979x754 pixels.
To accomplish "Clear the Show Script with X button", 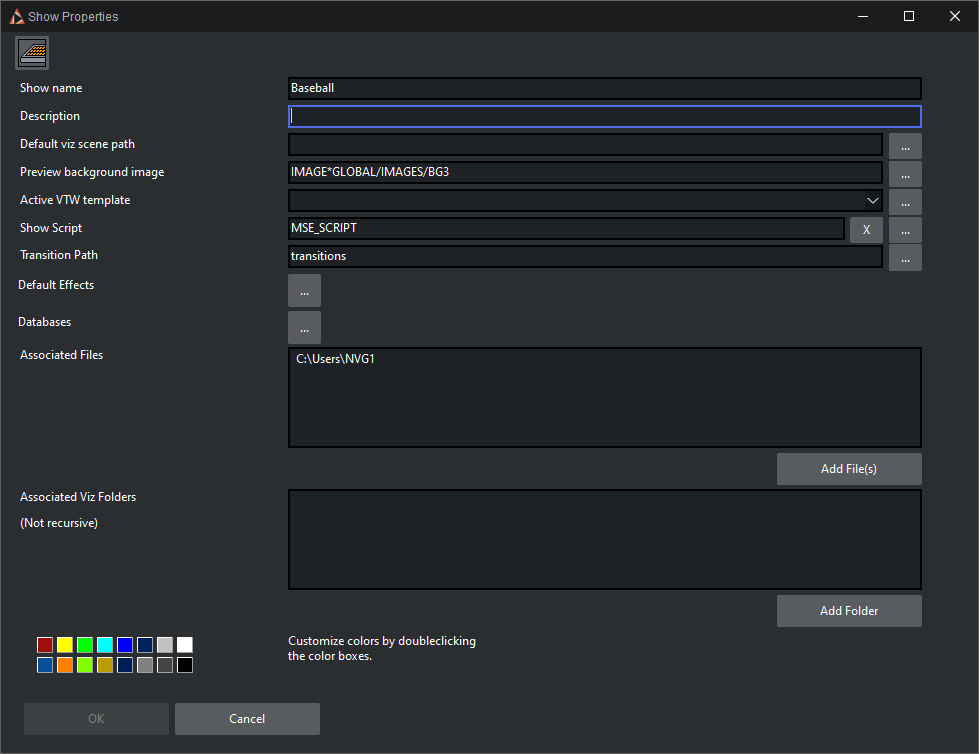I will (866, 230).
